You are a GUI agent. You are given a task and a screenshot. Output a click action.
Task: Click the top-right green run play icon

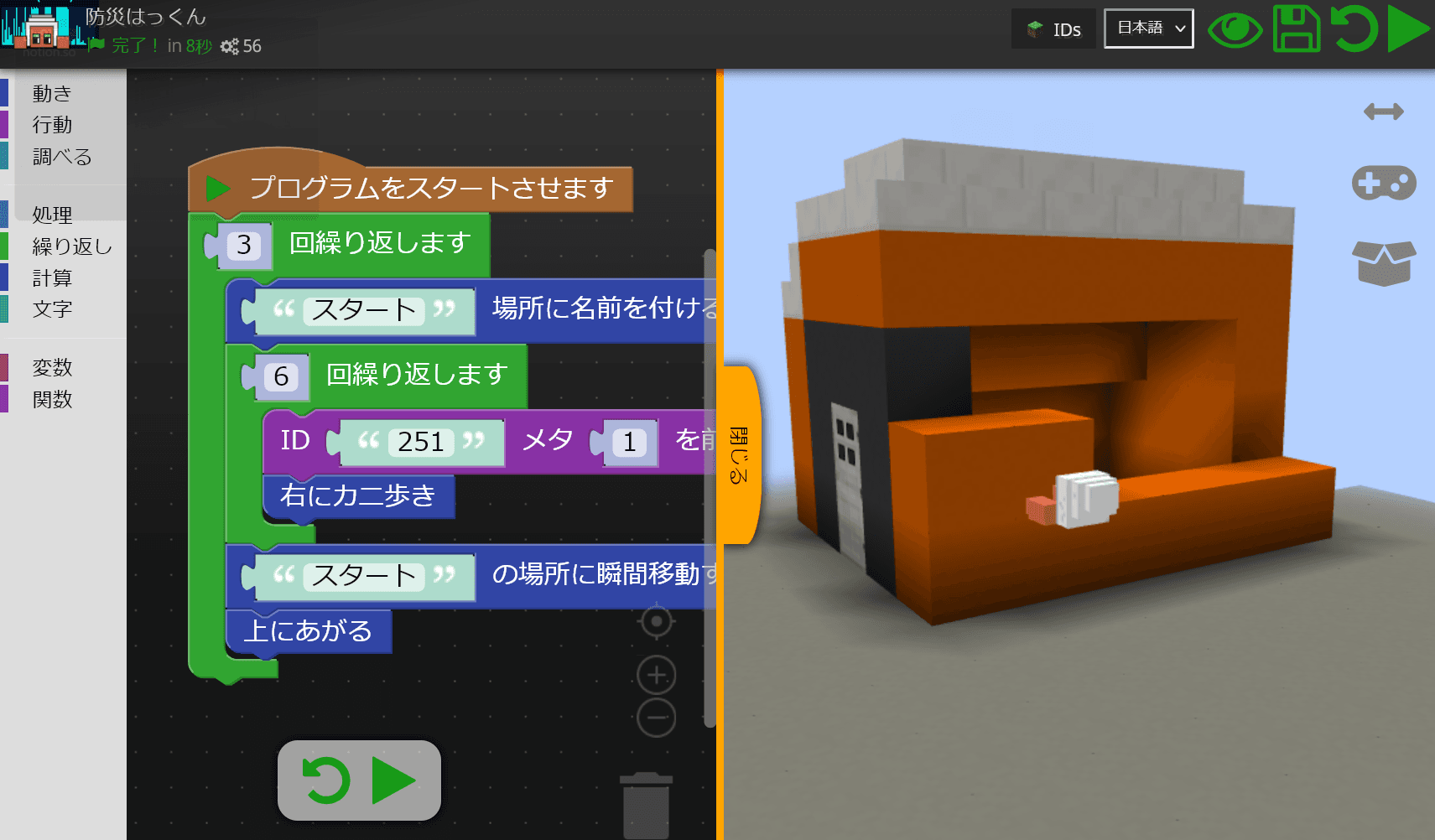1408,29
